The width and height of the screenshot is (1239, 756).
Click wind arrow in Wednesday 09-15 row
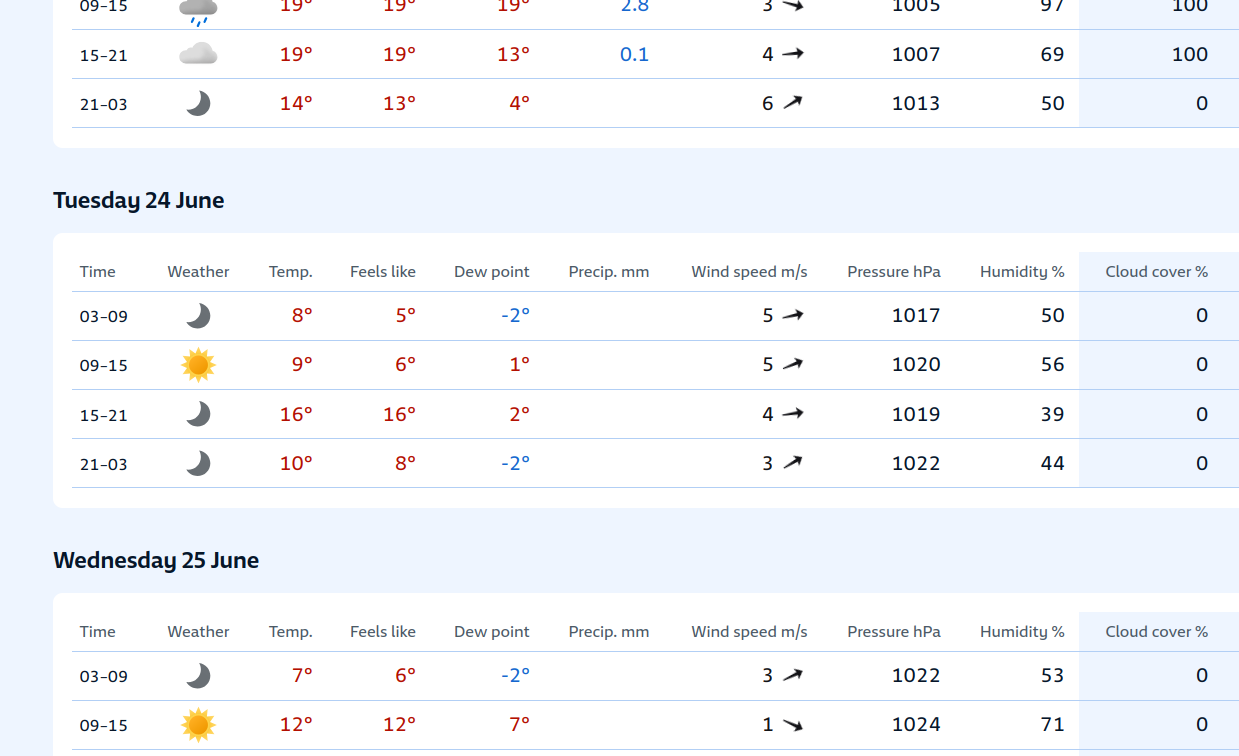tap(793, 725)
